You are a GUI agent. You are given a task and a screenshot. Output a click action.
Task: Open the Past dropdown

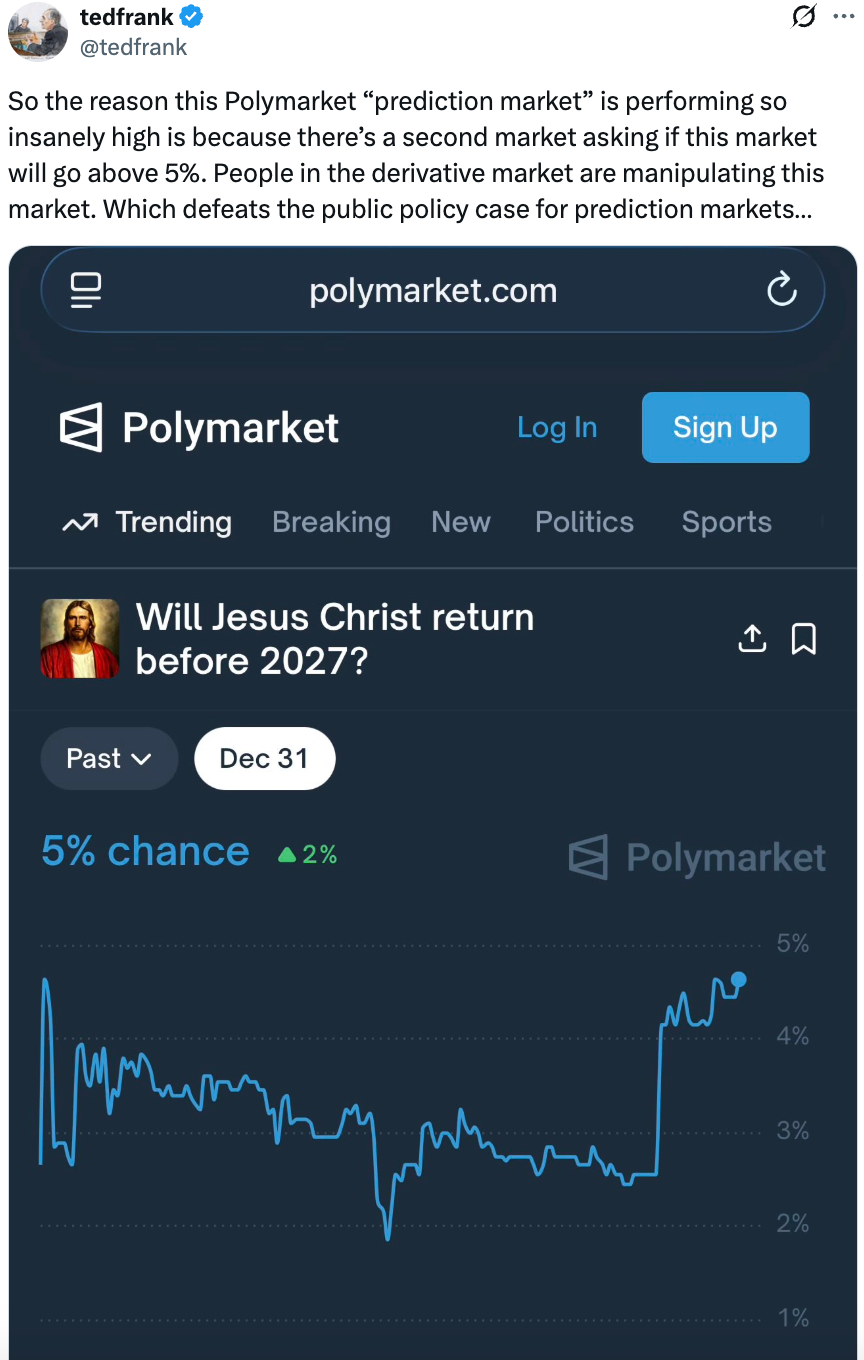point(109,759)
